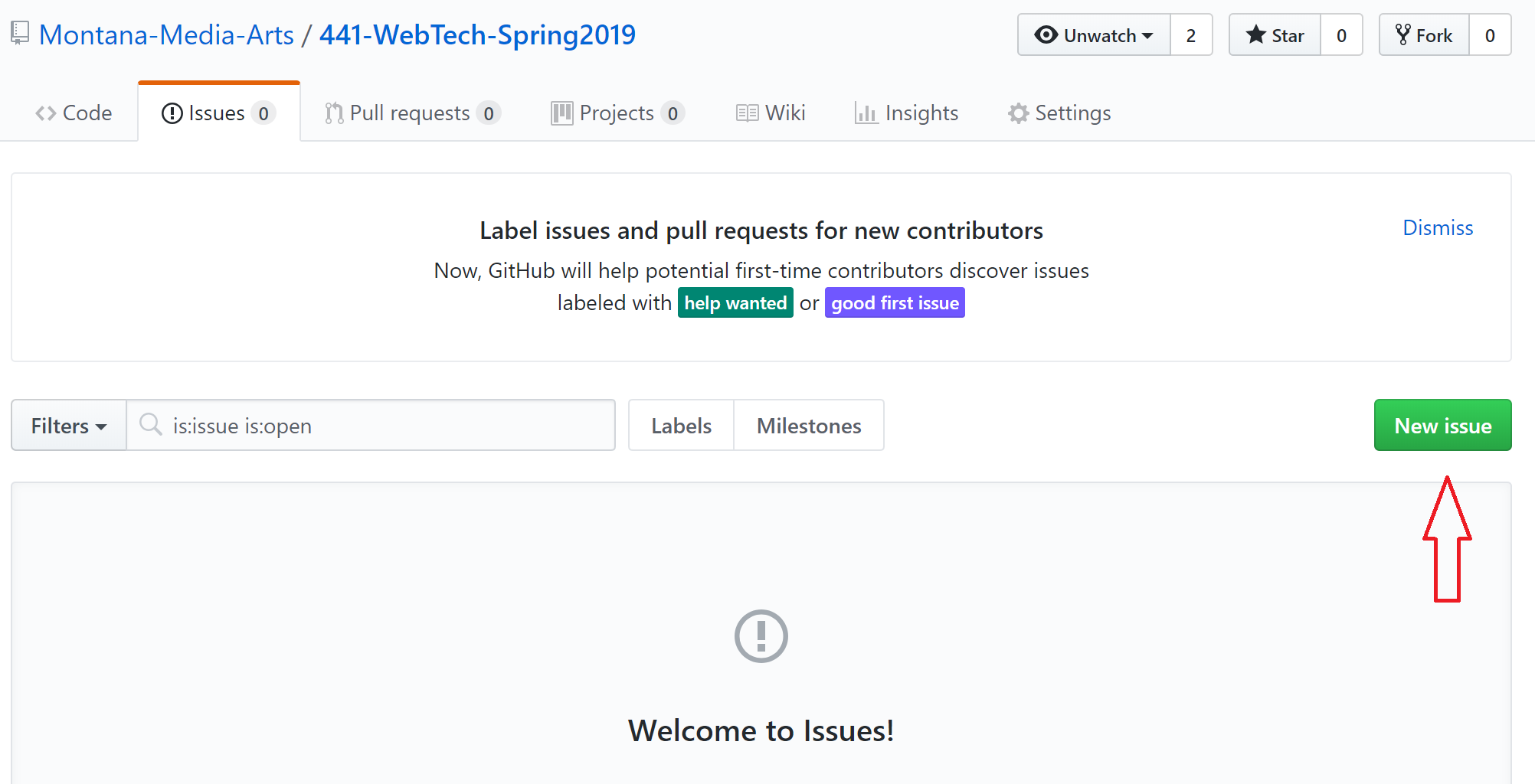The image size is (1535, 784).
Task: Open the Milestones page
Action: pyautogui.click(x=809, y=425)
